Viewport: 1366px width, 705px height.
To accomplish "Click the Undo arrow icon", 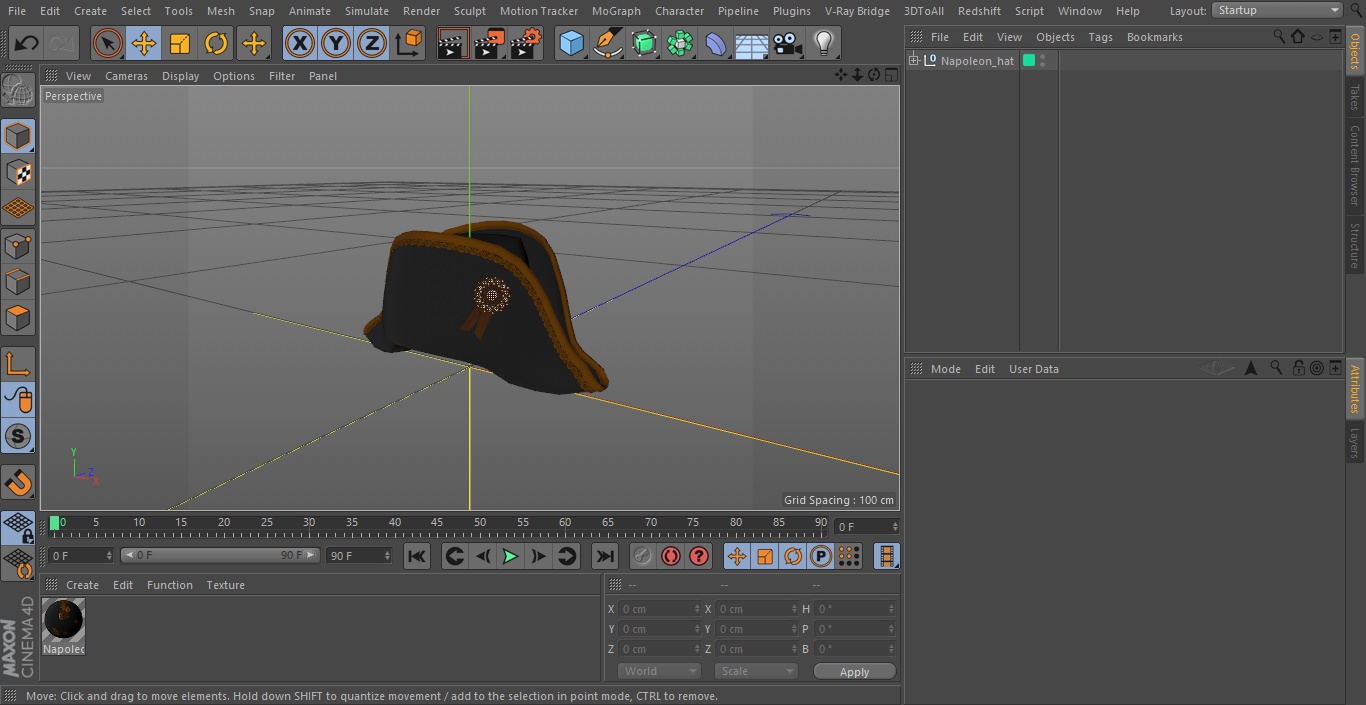I will [x=27, y=44].
